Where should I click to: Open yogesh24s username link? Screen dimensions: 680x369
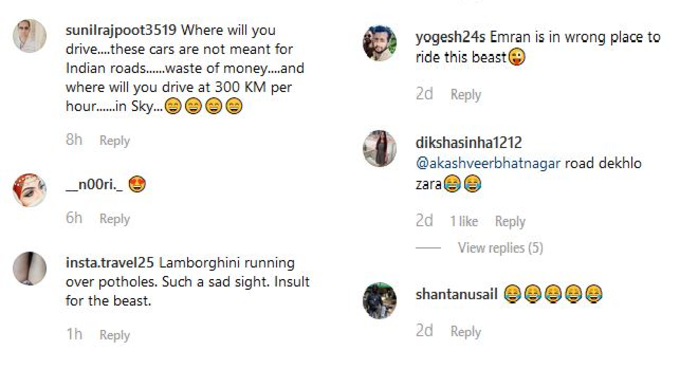coord(450,37)
